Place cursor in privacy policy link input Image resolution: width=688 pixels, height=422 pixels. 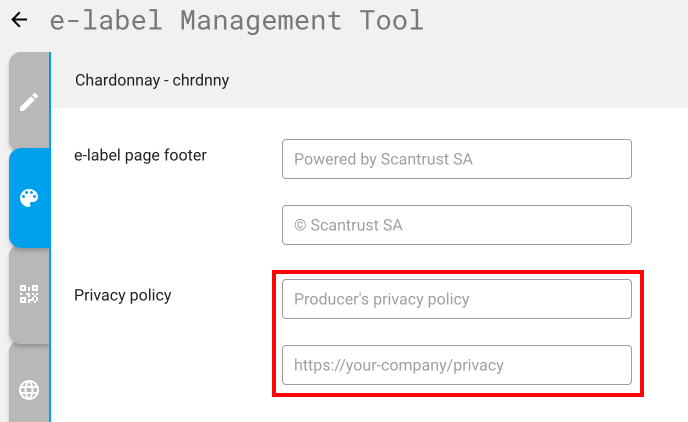(x=457, y=365)
